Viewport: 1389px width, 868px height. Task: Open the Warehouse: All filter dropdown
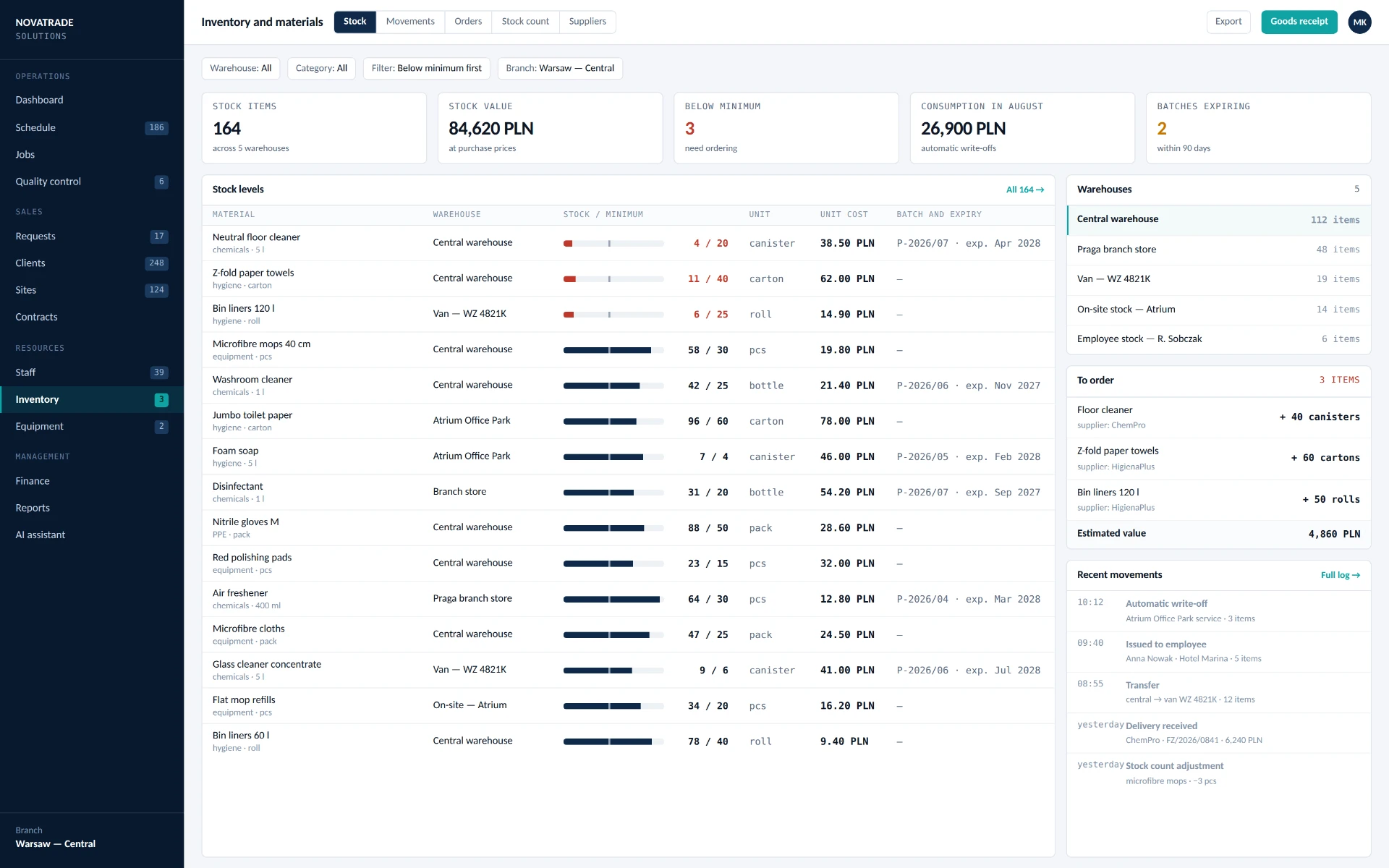[241, 68]
